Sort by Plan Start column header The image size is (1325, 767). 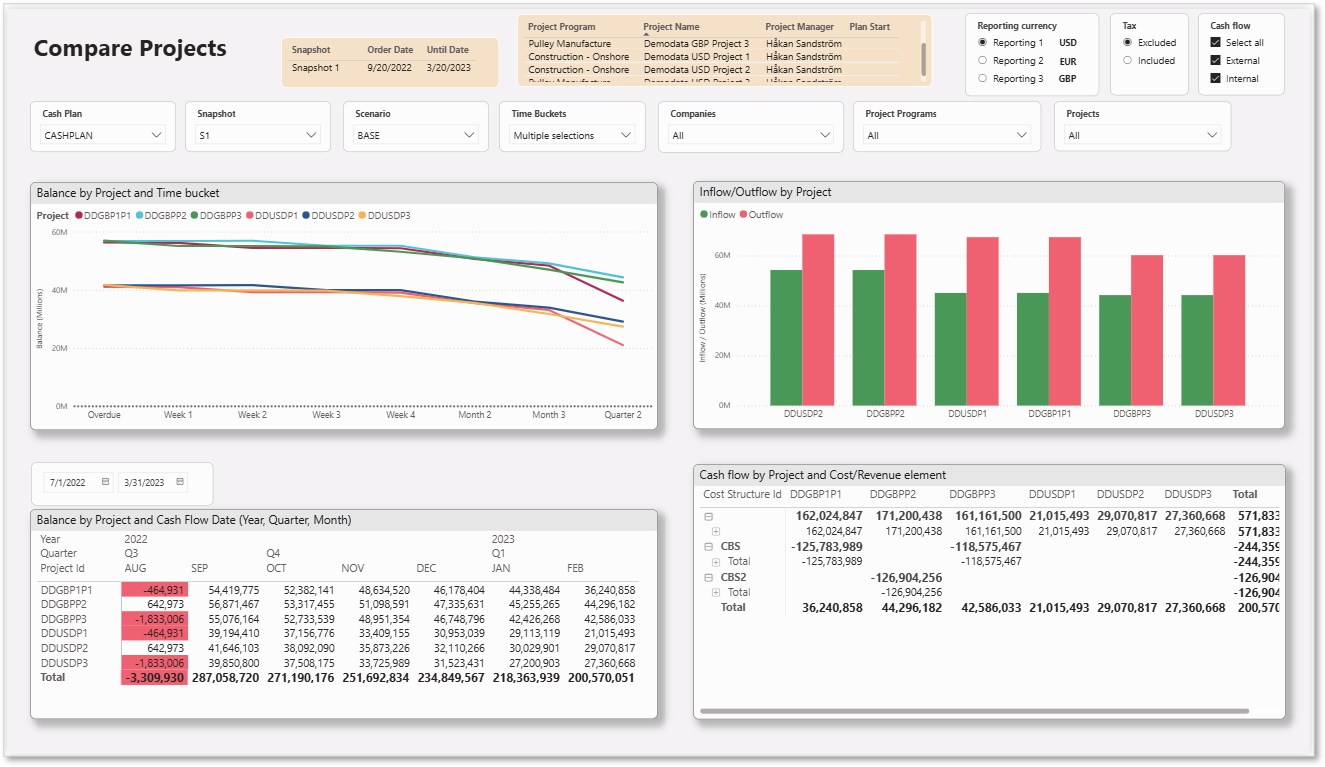[869, 27]
